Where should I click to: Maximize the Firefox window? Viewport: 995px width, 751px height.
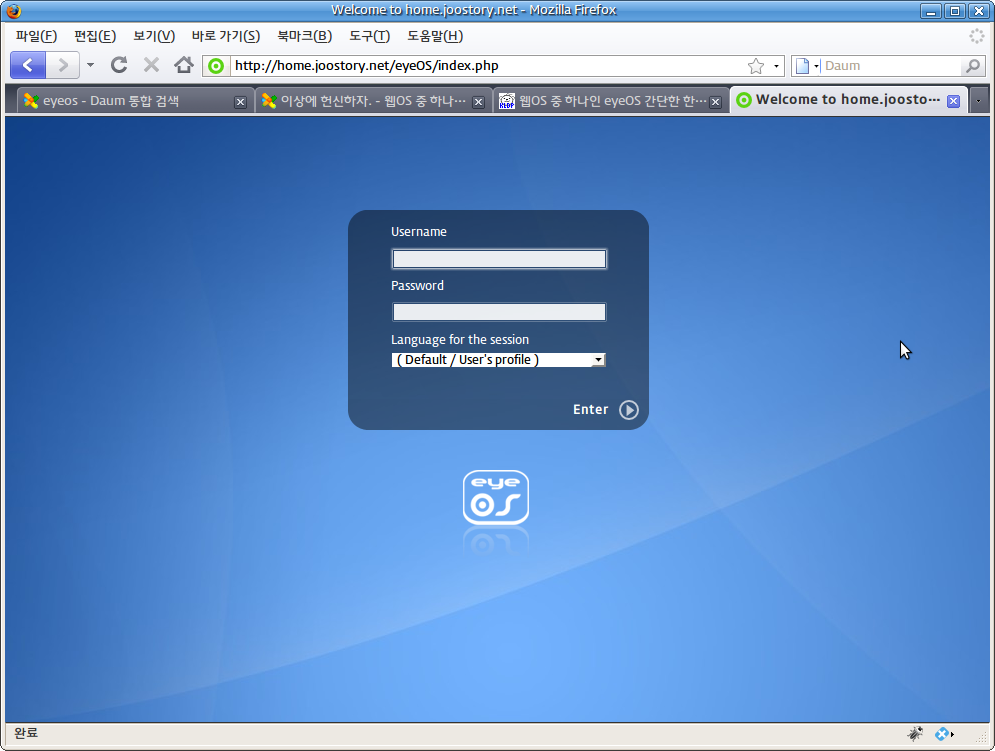954,11
